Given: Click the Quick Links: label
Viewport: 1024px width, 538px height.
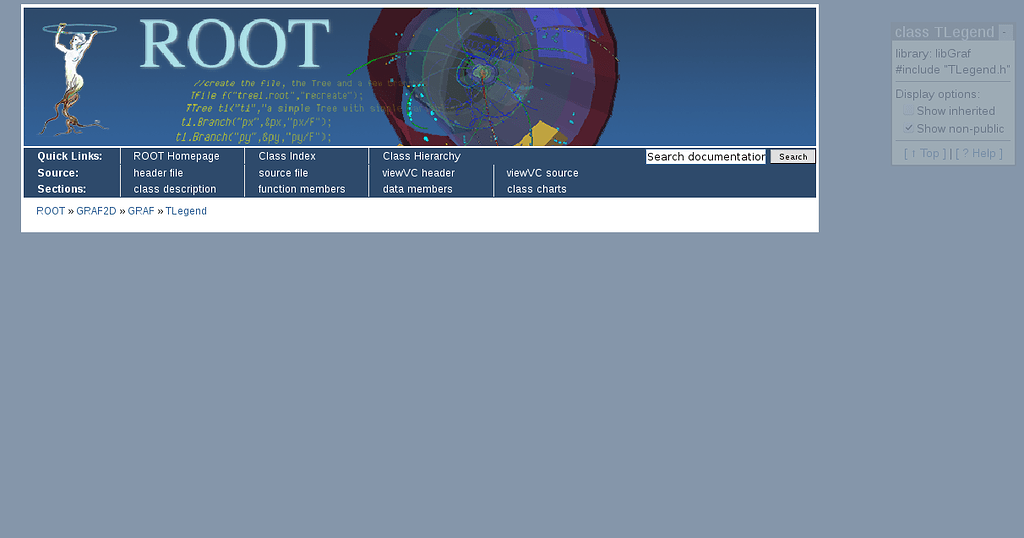Looking at the screenshot, I should tap(70, 156).
